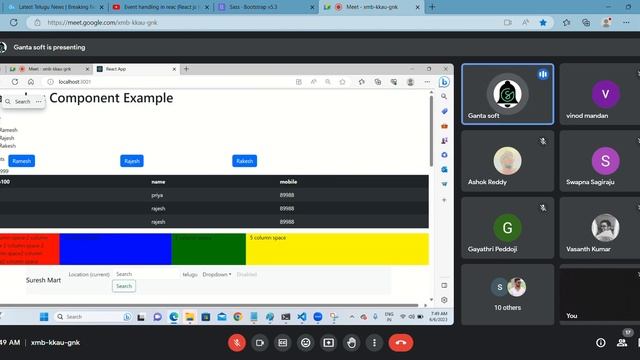Click the telugu nav link

pyautogui.click(x=190, y=275)
